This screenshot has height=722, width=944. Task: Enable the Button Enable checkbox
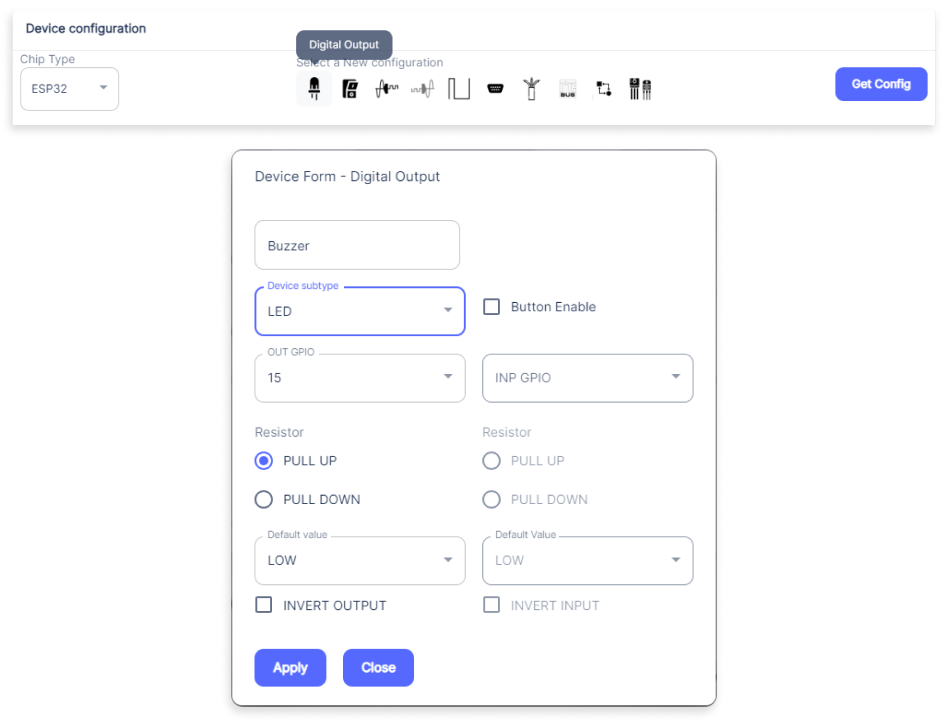point(491,307)
